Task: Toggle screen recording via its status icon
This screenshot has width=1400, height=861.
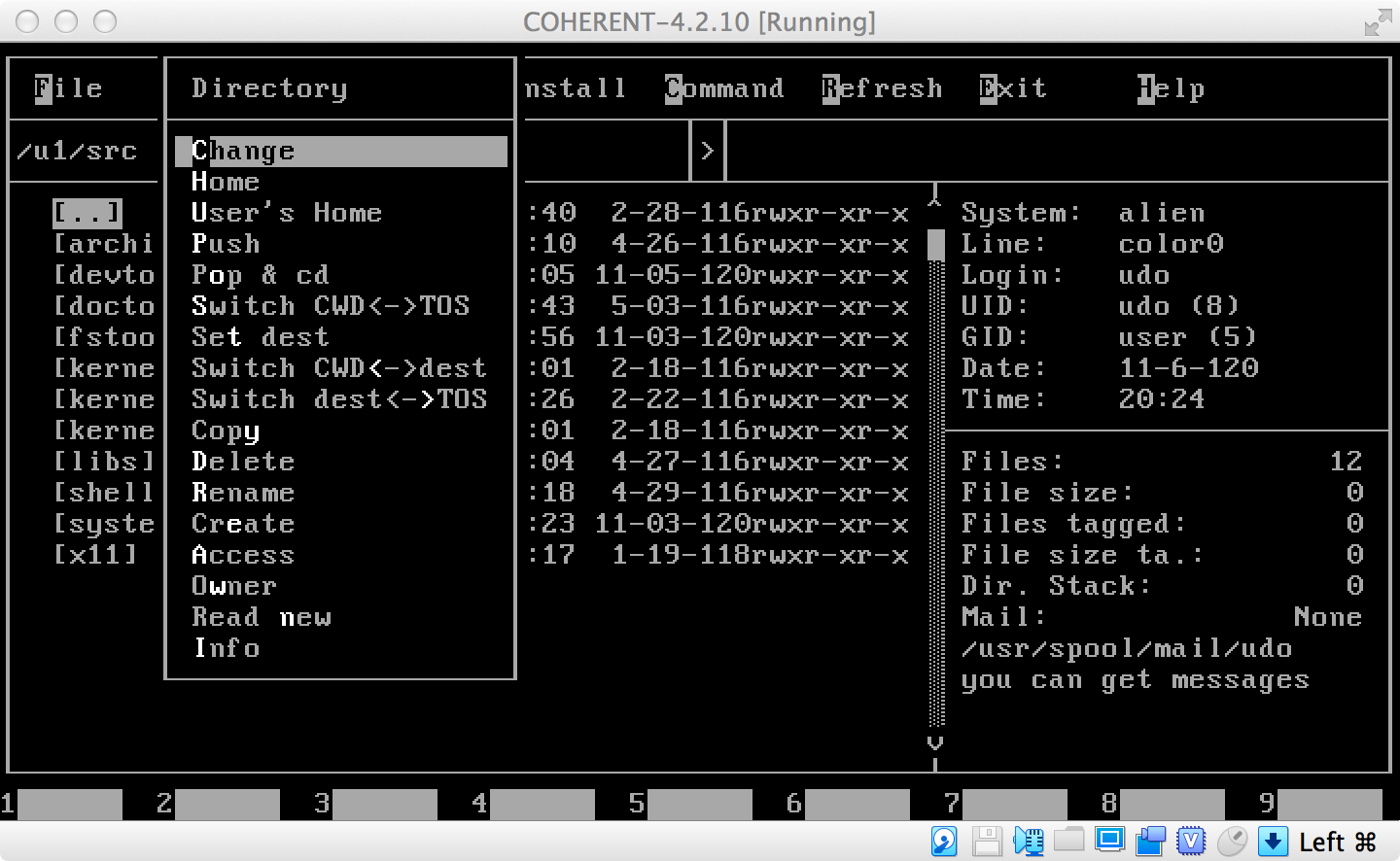Action: [x=1150, y=842]
